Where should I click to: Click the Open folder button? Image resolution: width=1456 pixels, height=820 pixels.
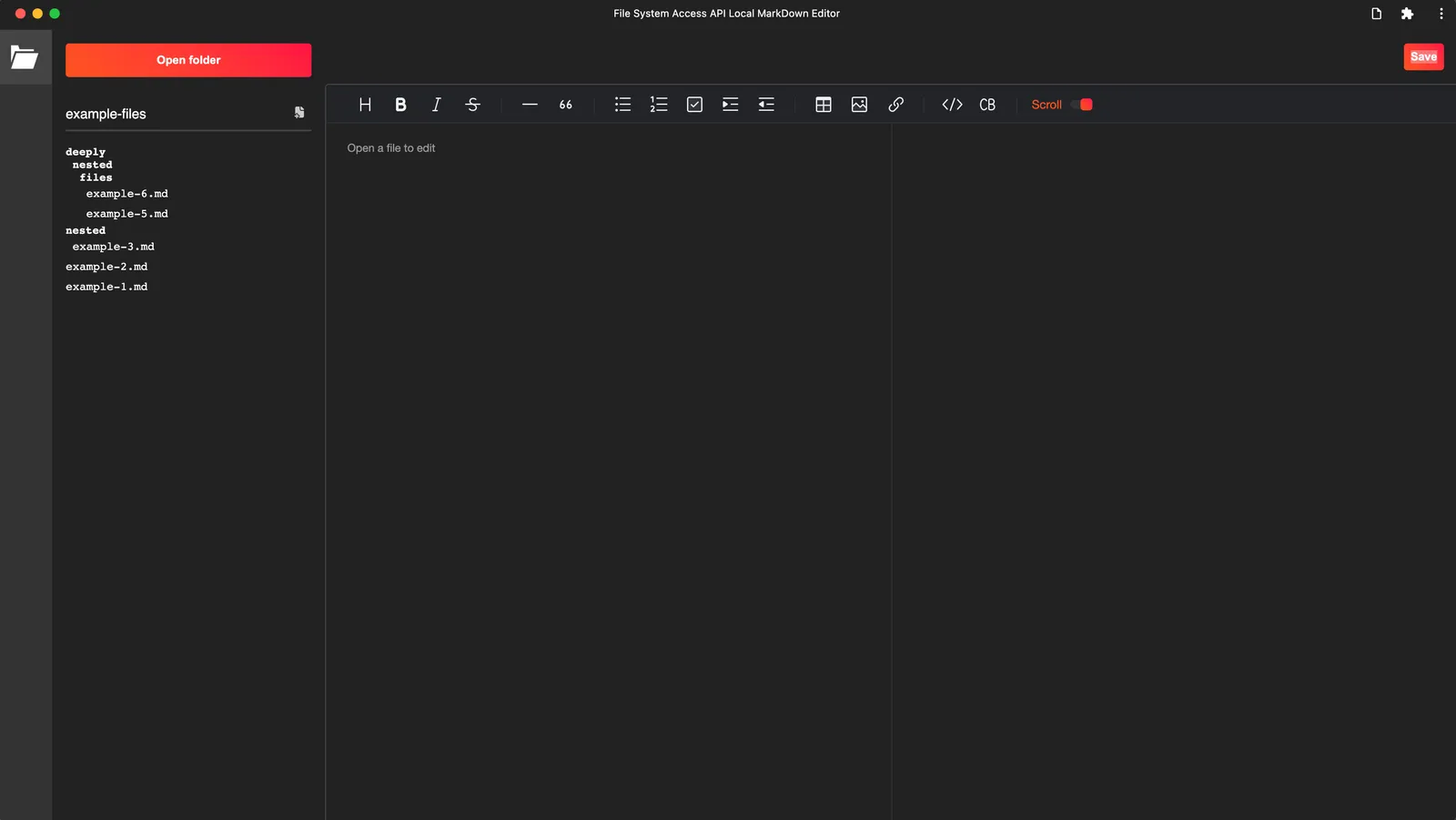(188, 59)
